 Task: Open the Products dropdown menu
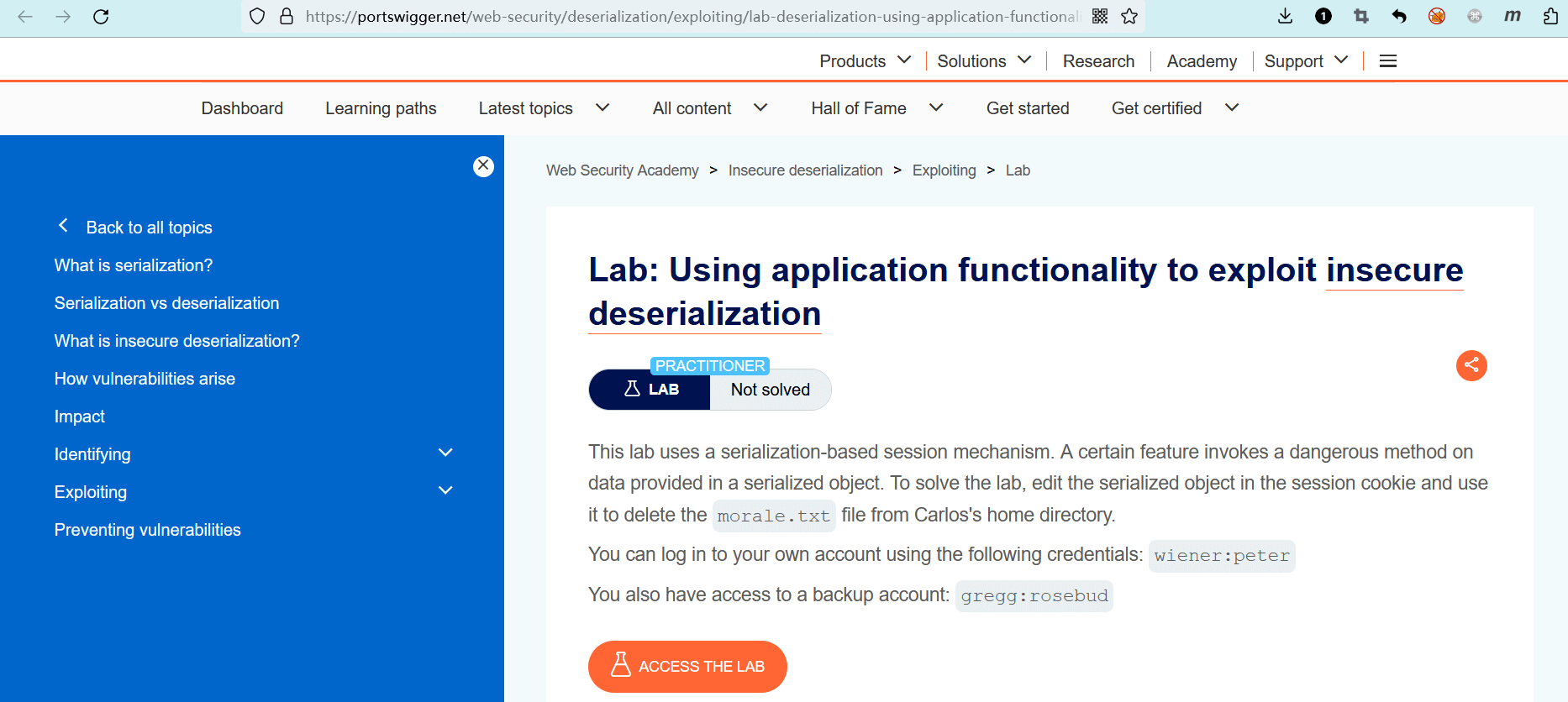click(x=865, y=61)
